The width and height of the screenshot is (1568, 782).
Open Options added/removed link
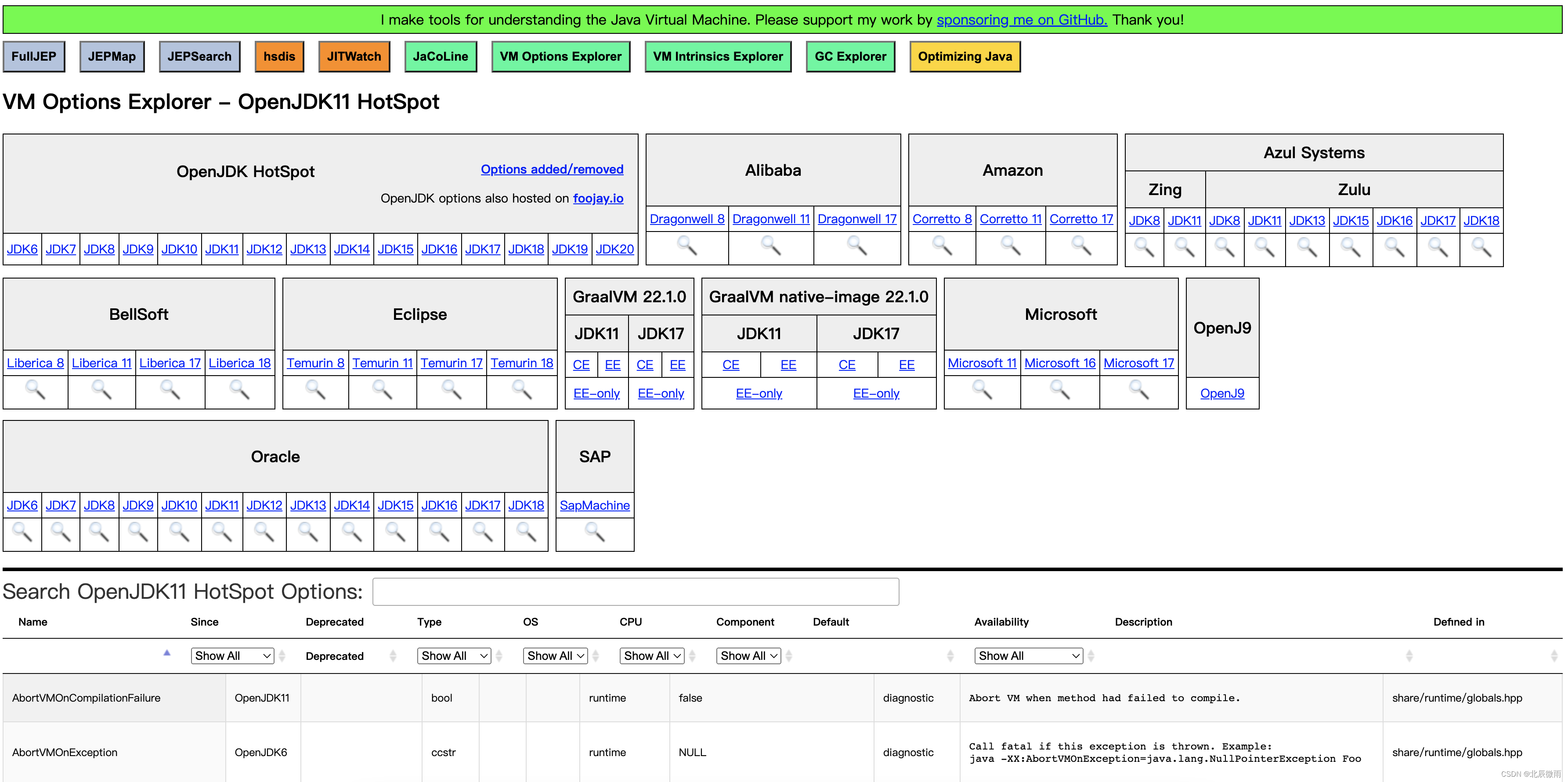[552, 169]
